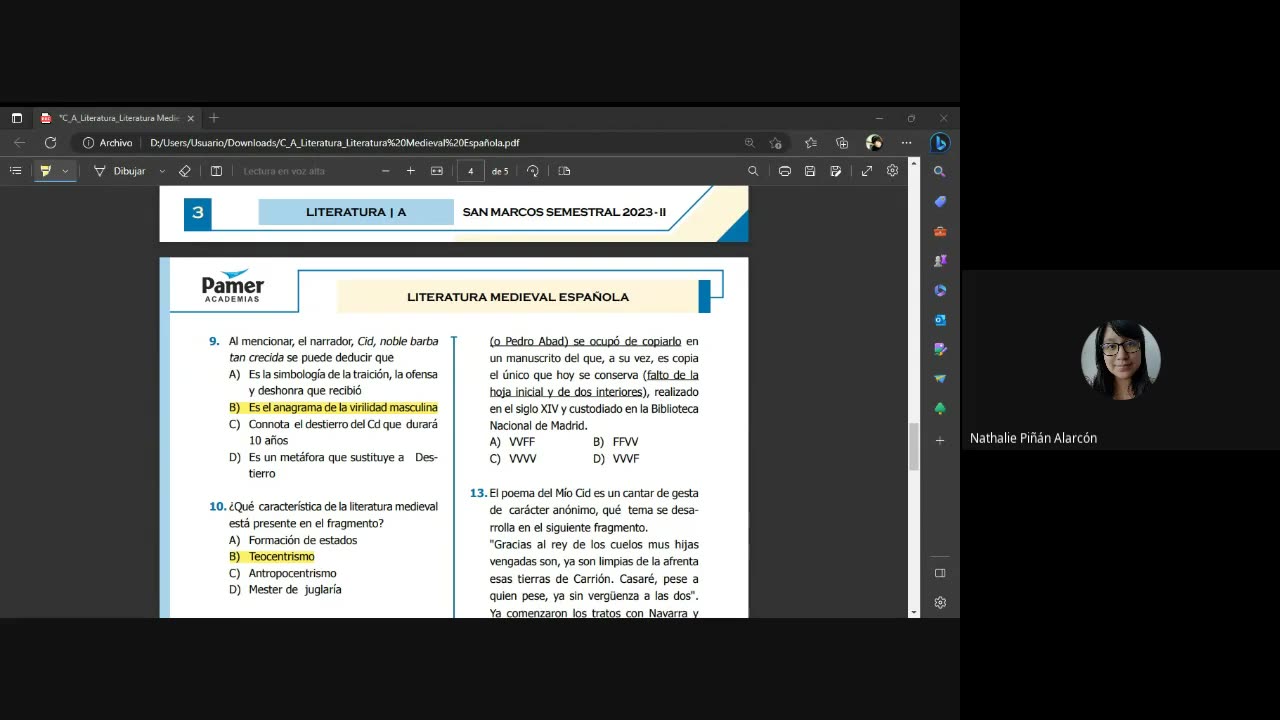Screen dimensions: 1280x720
Task: Reload the current page
Action: (x=50, y=143)
